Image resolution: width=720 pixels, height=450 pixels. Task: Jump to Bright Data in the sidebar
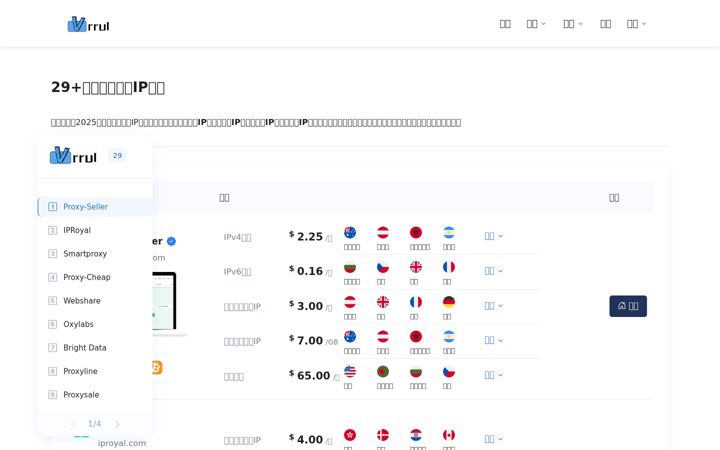coord(95,348)
